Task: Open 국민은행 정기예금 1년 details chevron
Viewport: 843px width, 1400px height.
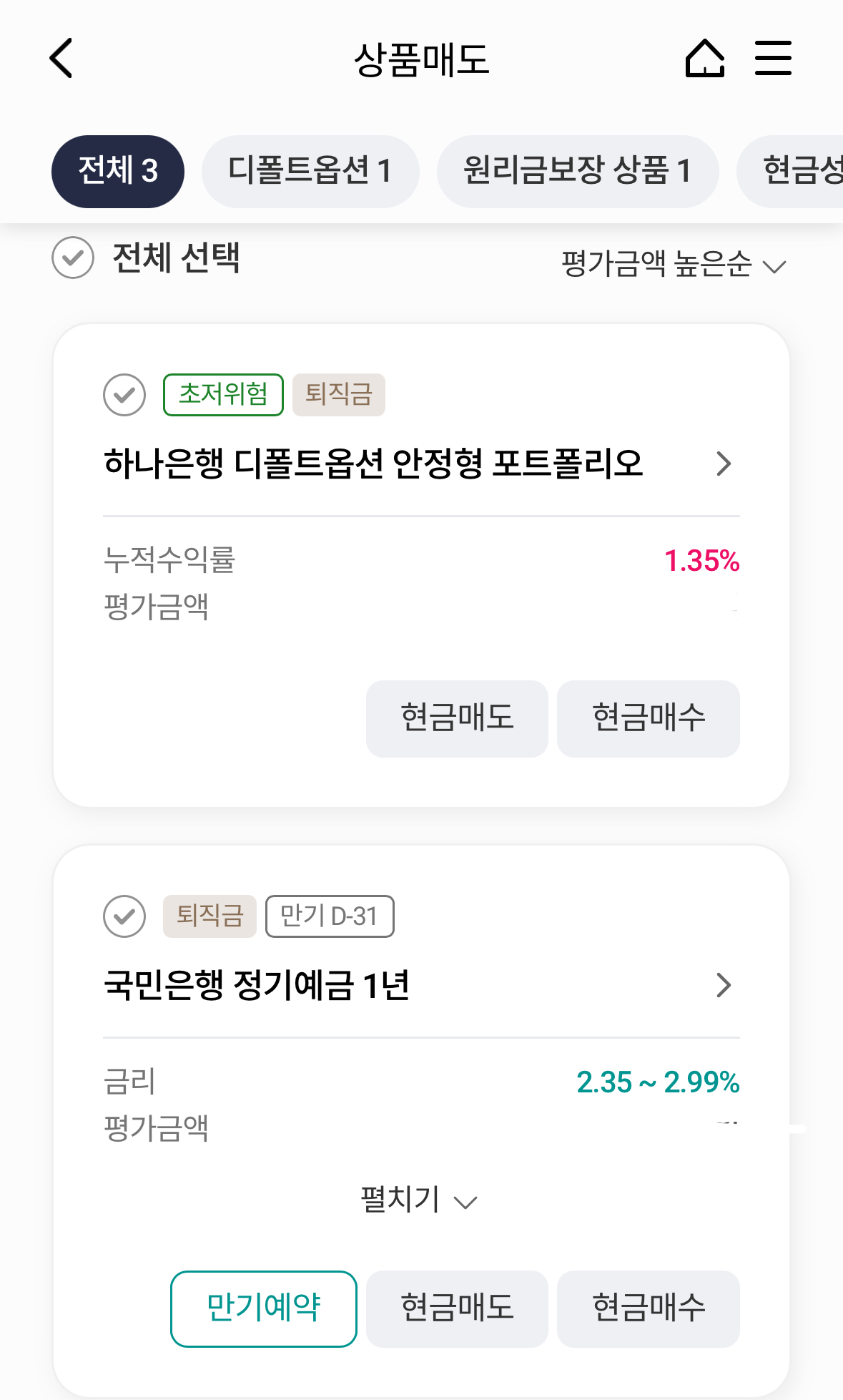Action: pyautogui.click(x=724, y=985)
